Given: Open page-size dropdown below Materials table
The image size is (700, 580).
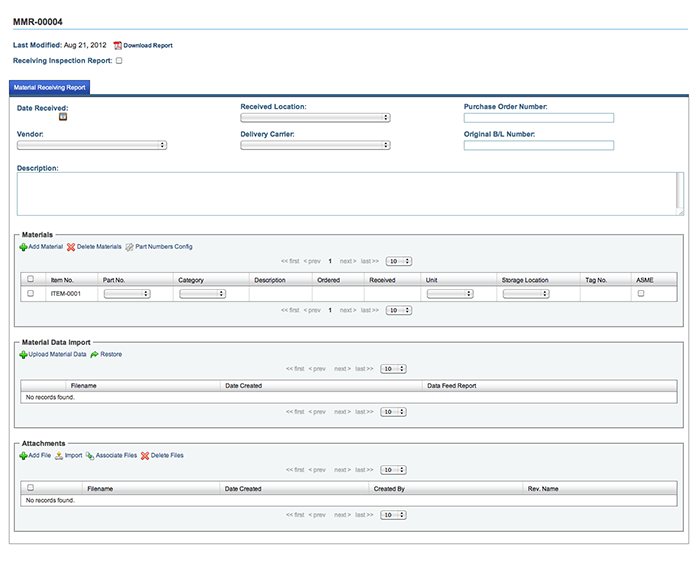Looking at the screenshot, I should (399, 310).
